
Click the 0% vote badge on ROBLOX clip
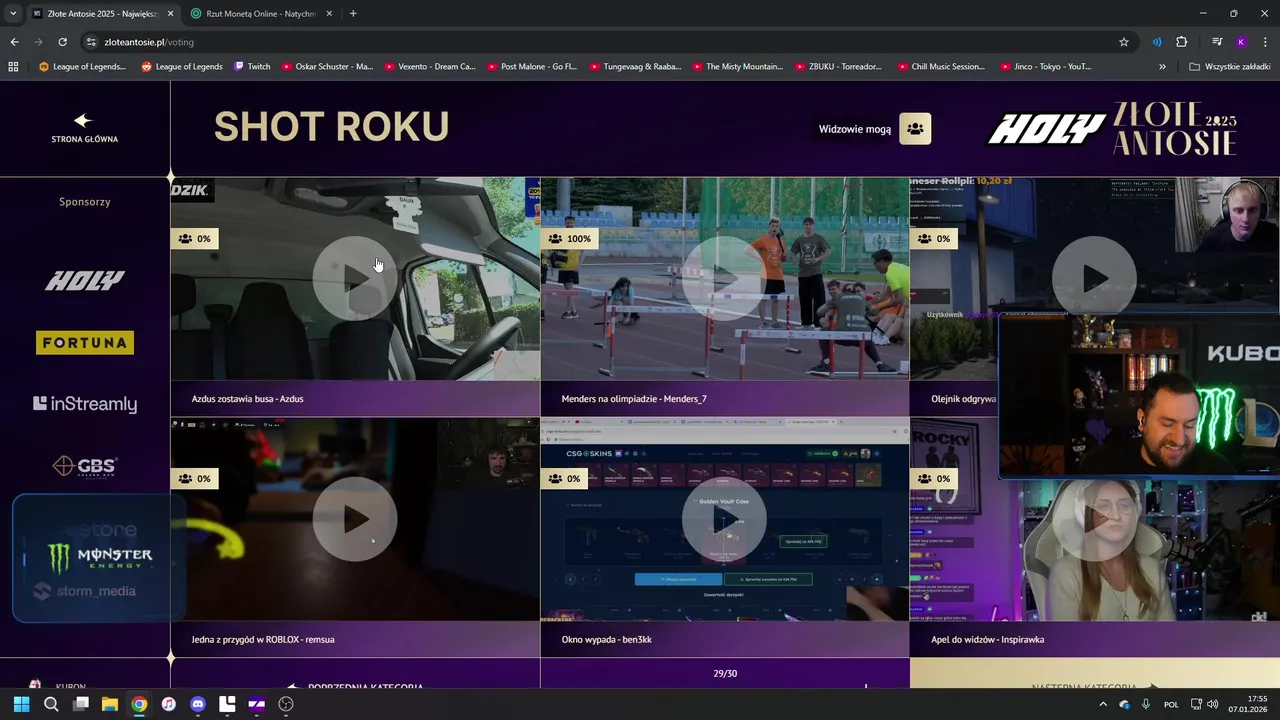(x=194, y=479)
